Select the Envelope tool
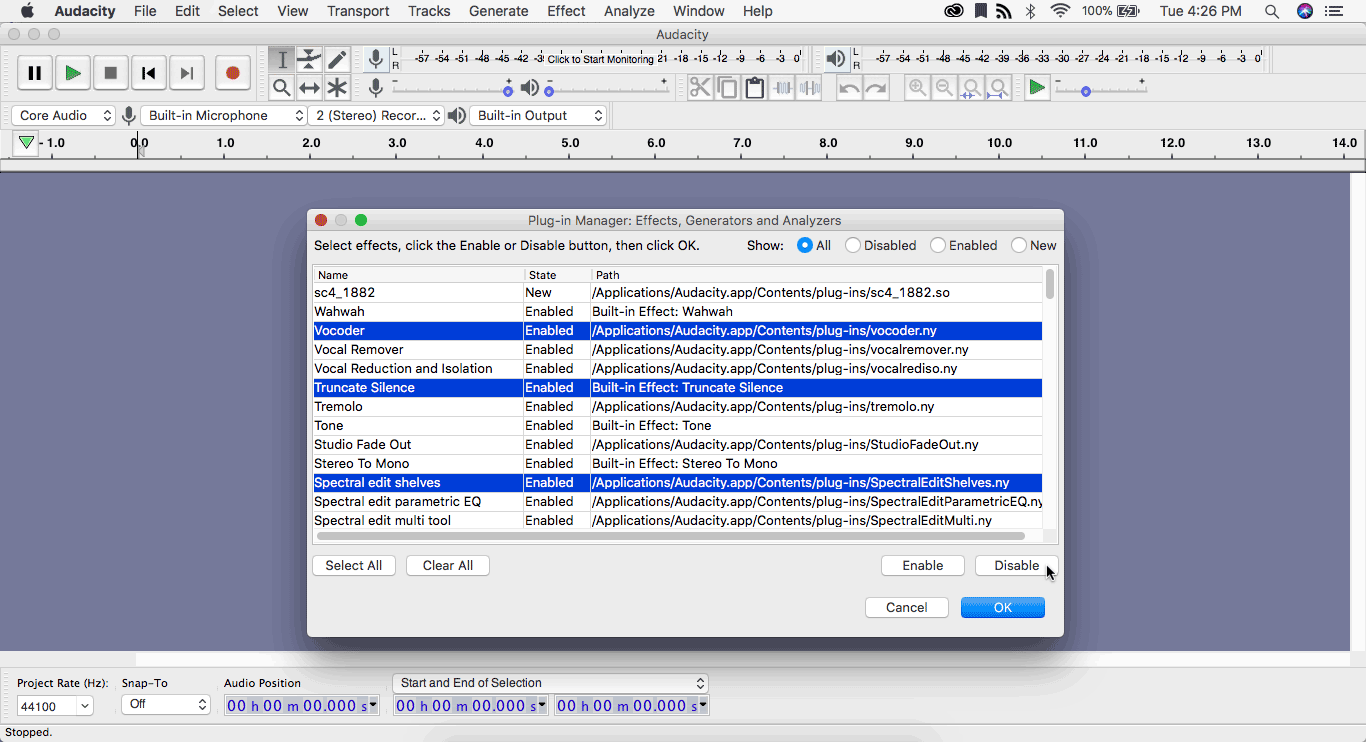Screen dimensions: 1366x742 (x=310, y=60)
